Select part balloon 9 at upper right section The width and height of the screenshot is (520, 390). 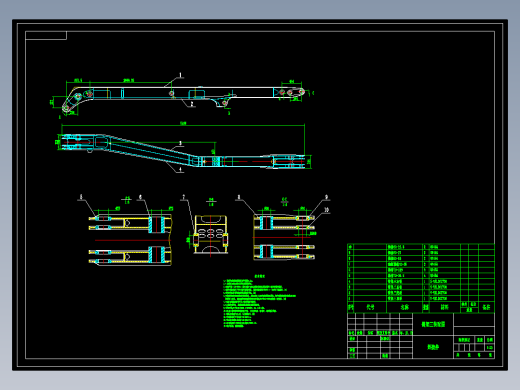pos(326,197)
